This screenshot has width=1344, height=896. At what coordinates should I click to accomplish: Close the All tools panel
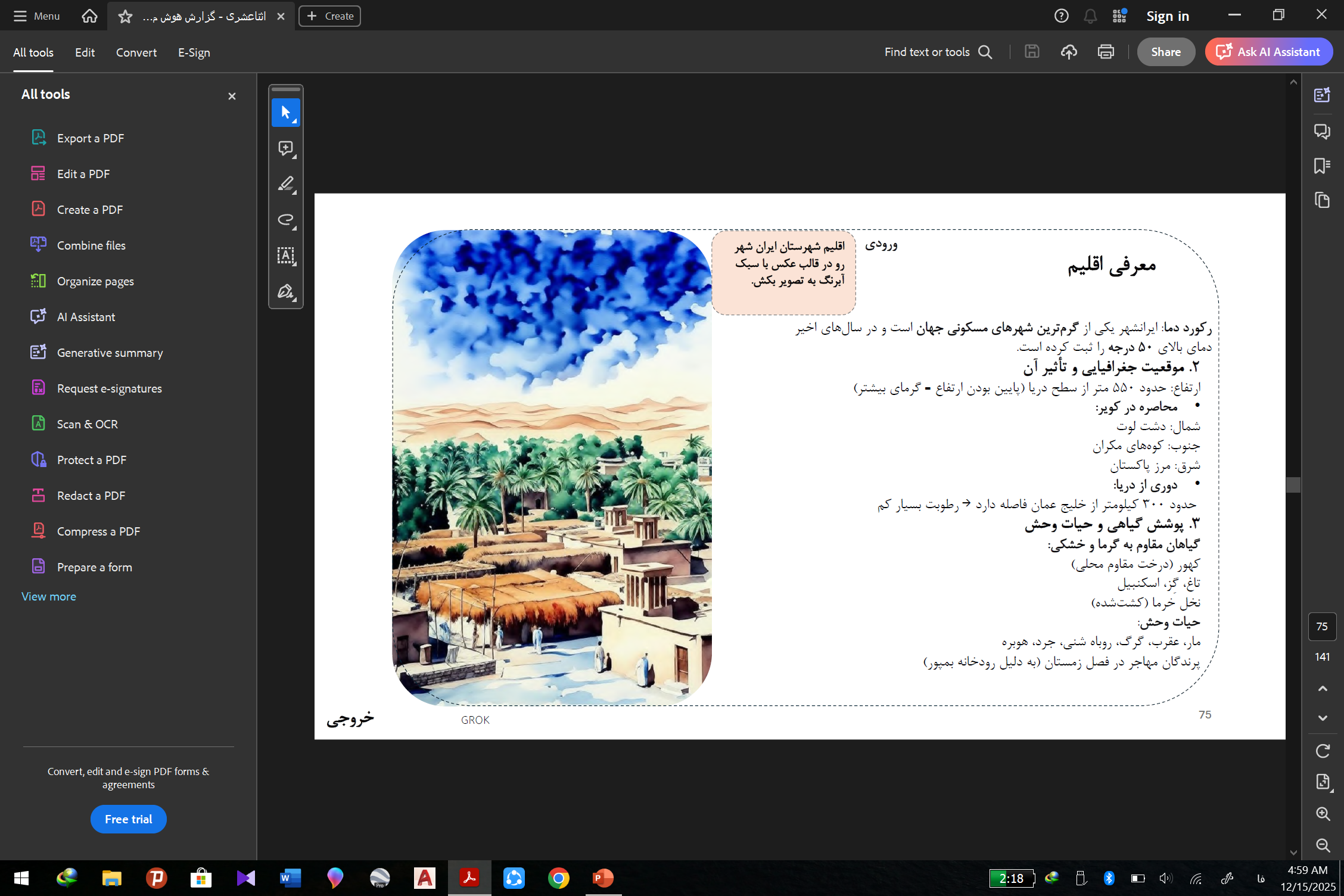(232, 96)
